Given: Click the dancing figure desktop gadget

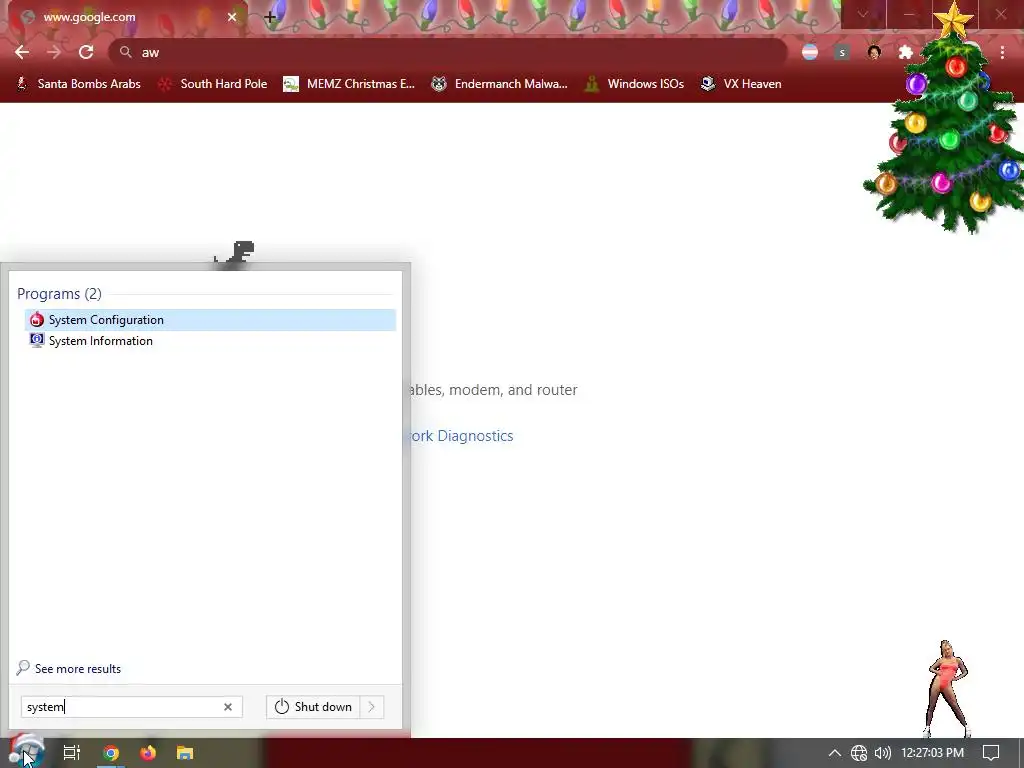Looking at the screenshot, I should [947, 689].
